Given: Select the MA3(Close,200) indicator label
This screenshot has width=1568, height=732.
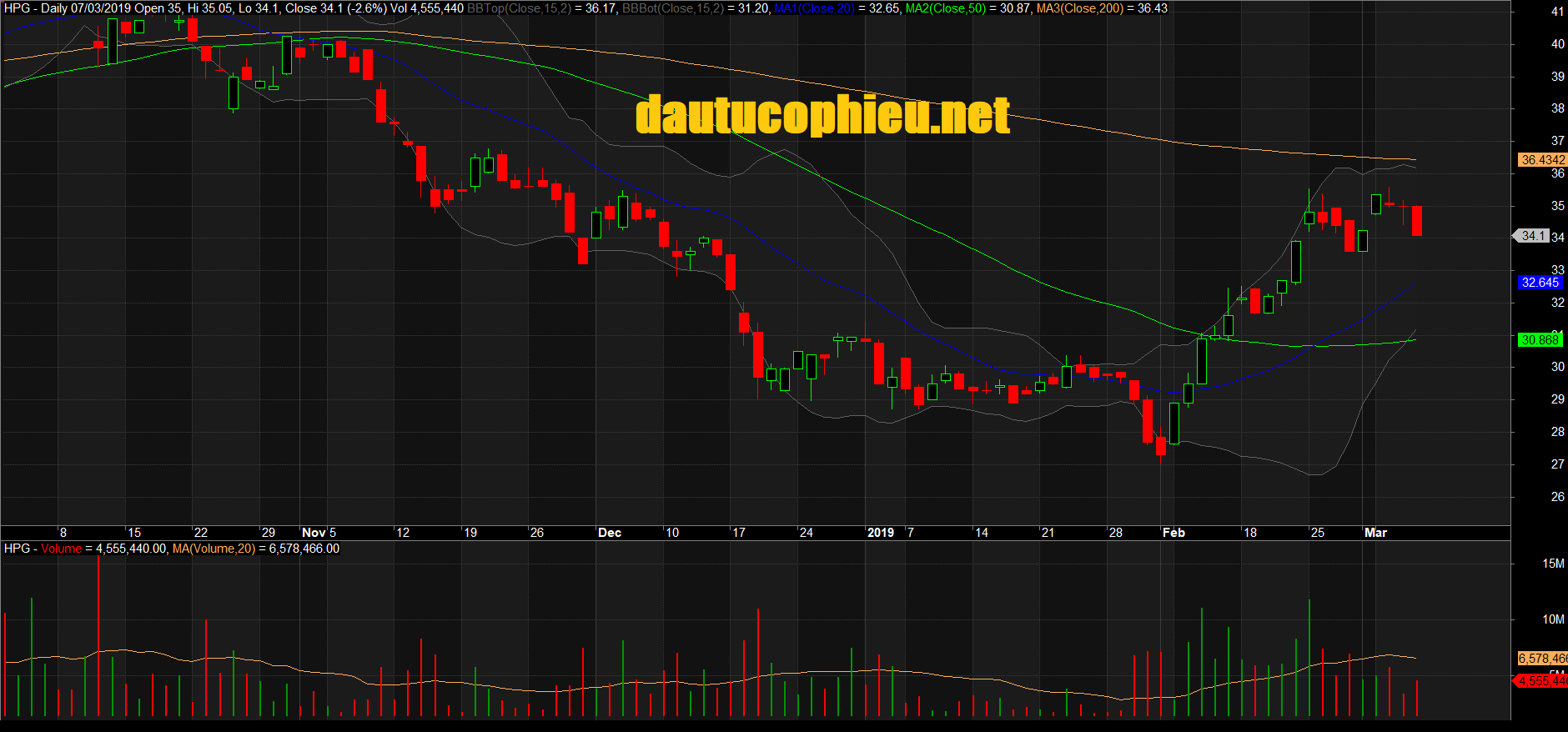Looking at the screenshot, I should coord(1079,8).
